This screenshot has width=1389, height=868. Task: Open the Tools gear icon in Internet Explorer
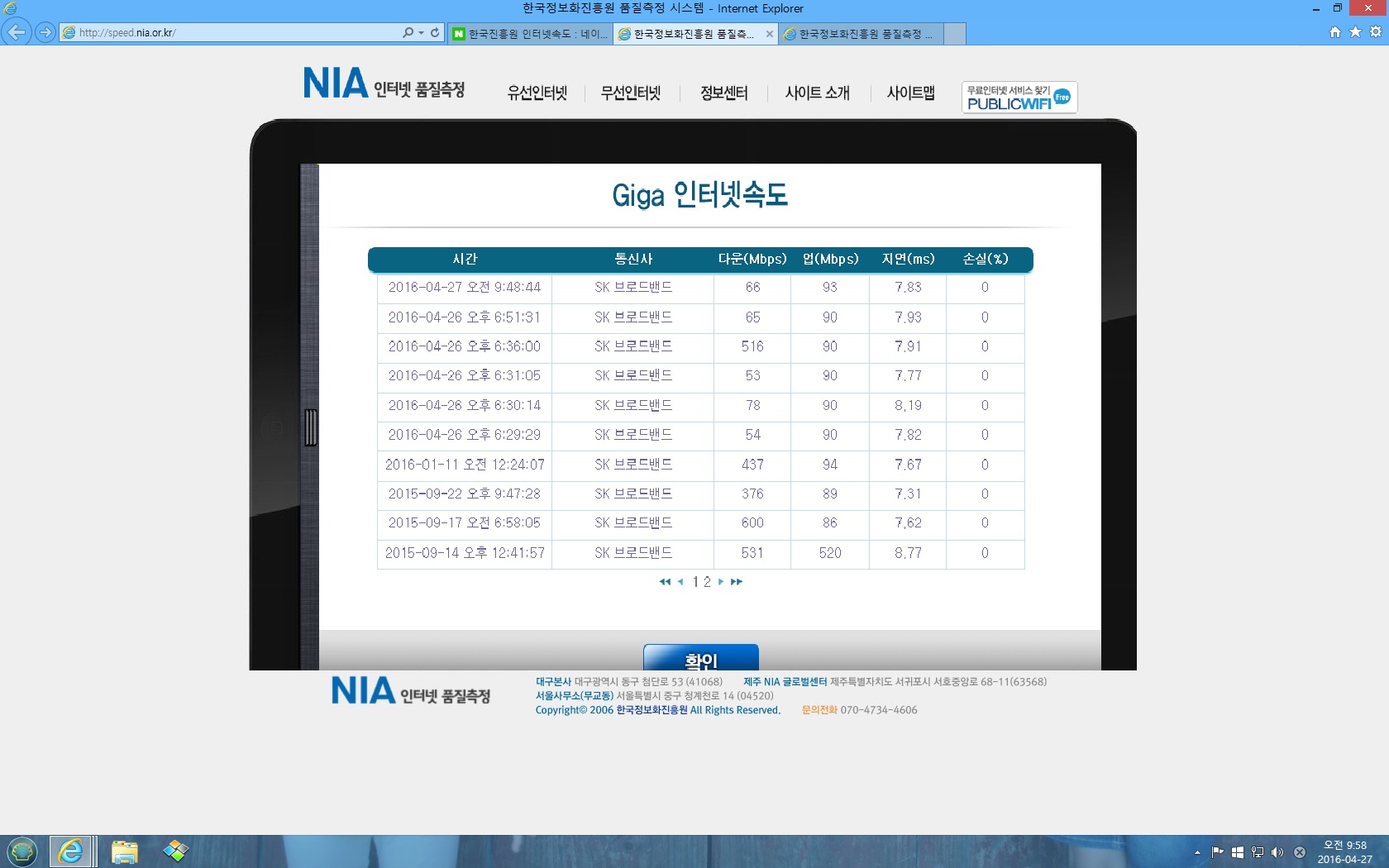tap(1376, 31)
